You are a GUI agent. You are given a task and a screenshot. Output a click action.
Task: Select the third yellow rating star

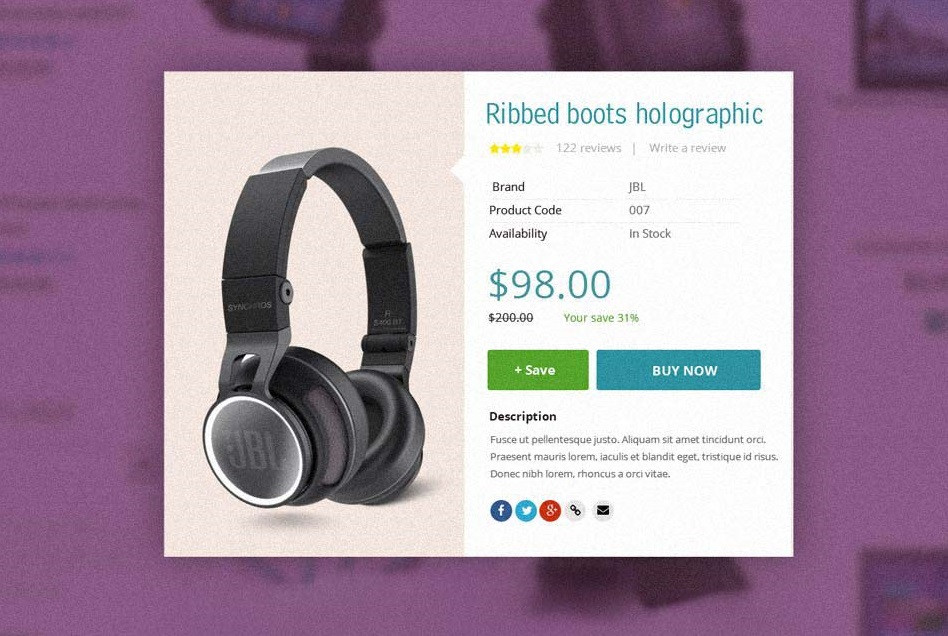coord(516,148)
